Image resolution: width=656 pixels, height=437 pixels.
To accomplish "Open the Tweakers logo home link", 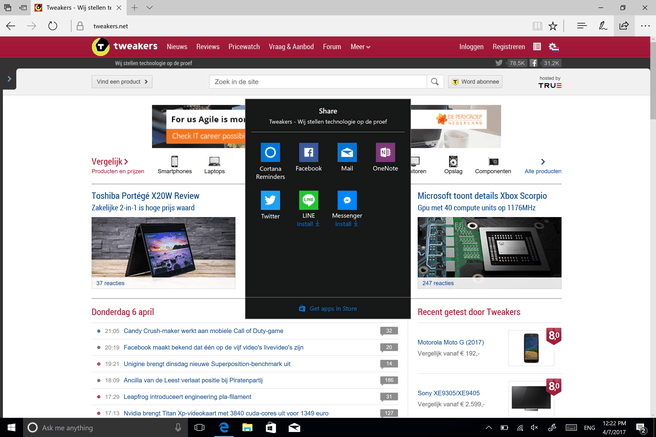I will [125, 46].
